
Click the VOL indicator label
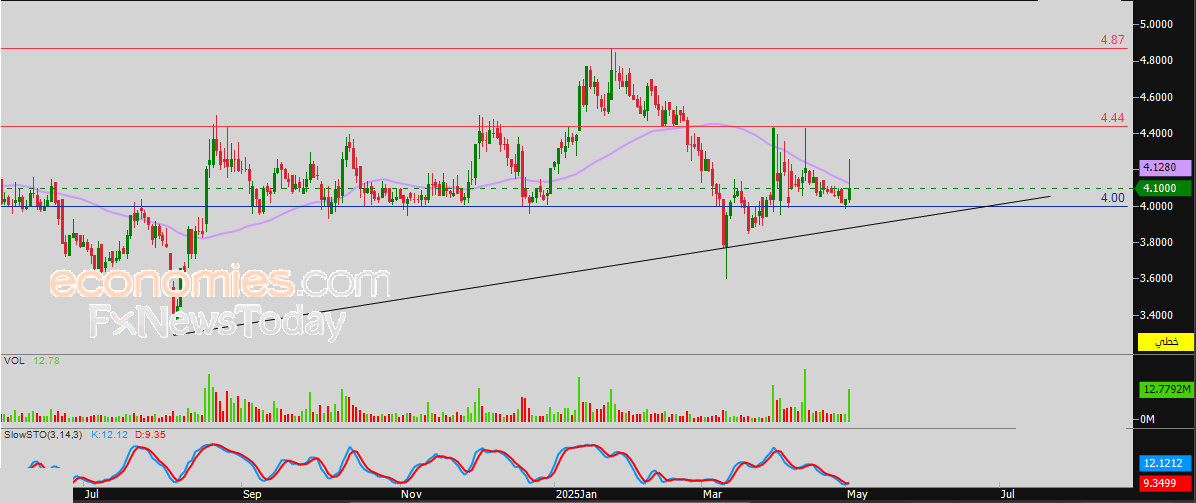(x=13, y=360)
